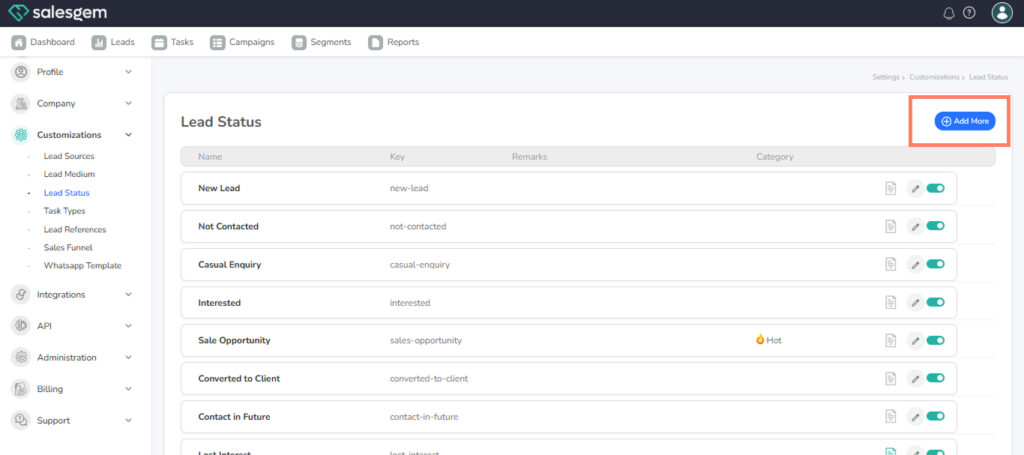The height and width of the screenshot is (455, 1024).
Task: Open the help question mark icon
Action: [x=969, y=13]
